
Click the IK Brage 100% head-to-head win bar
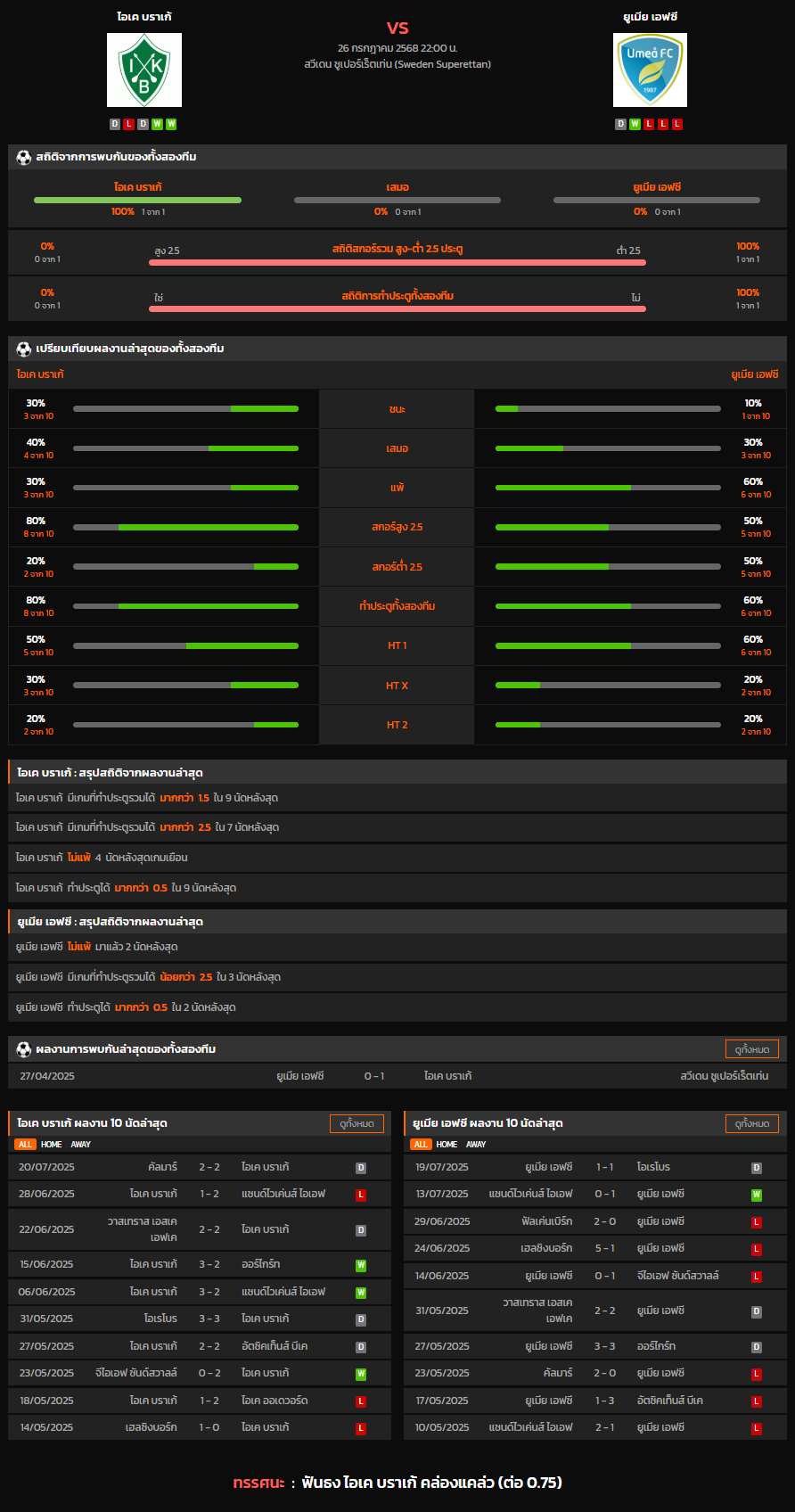[x=137, y=201]
